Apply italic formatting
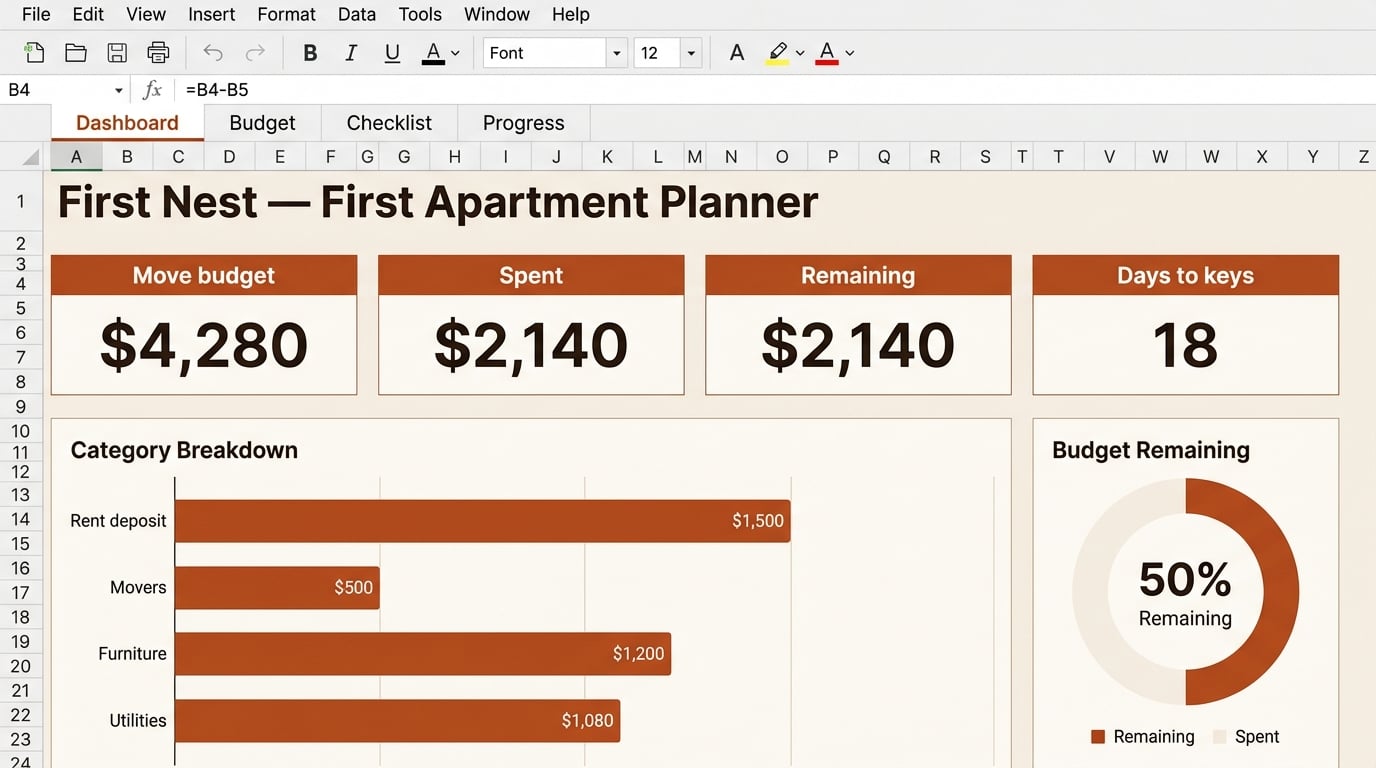The height and width of the screenshot is (768, 1376). [x=351, y=53]
